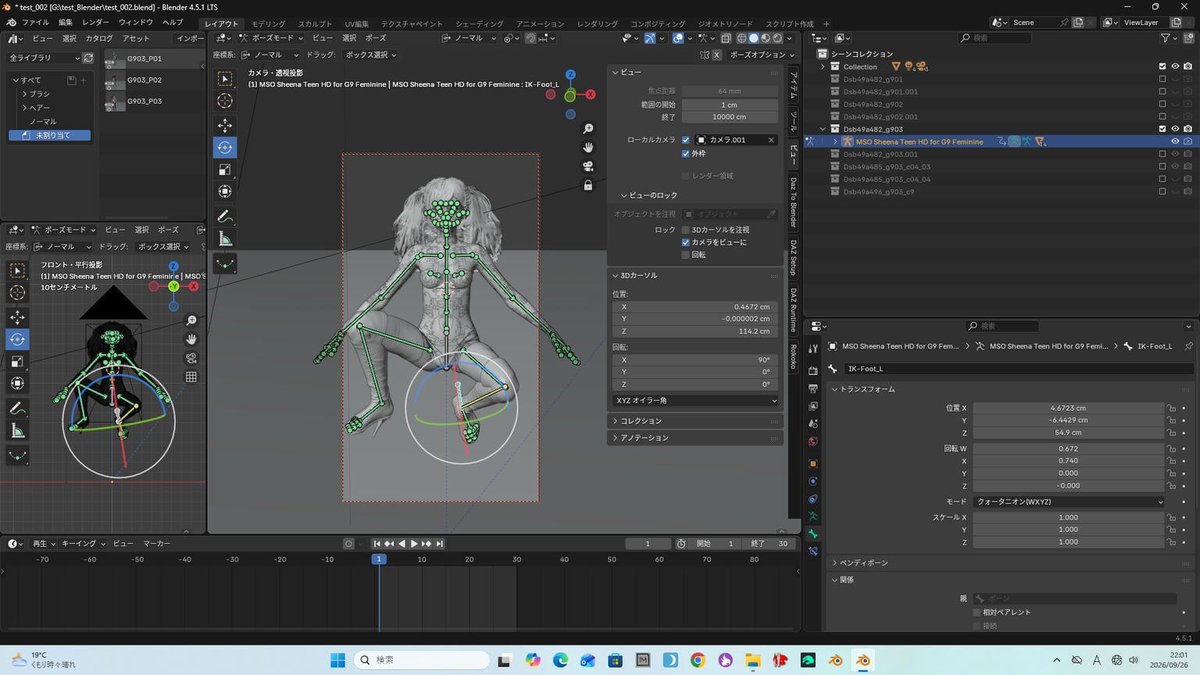Switch to the アニメーション workspace tab
Viewport: 1200px width, 675px height.
(540, 22)
